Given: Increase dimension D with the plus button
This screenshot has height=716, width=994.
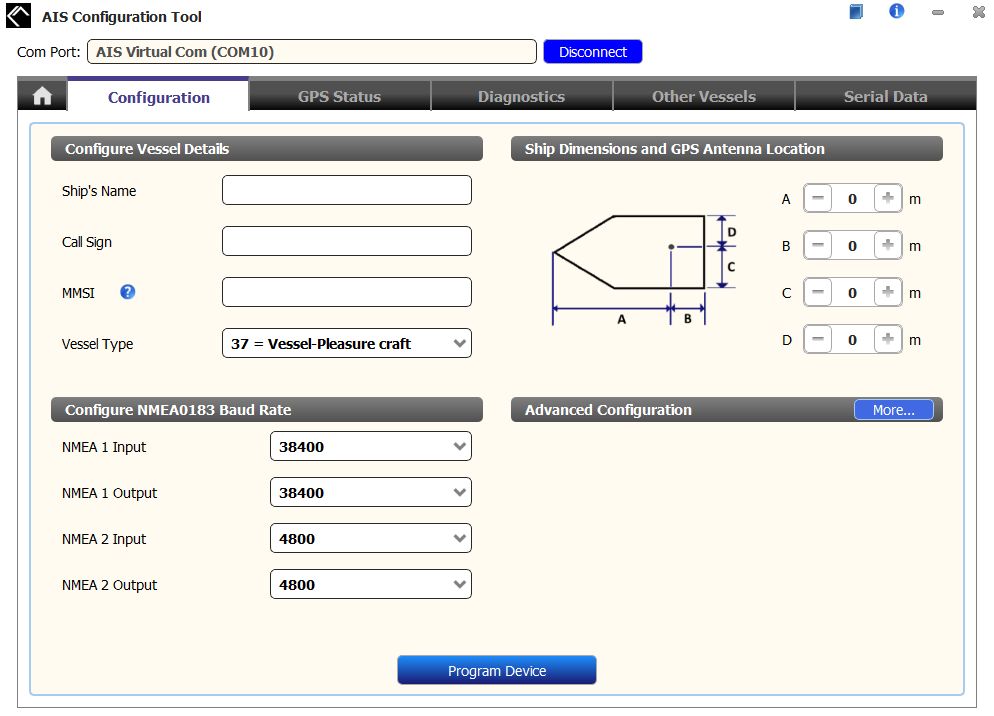Looking at the screenshot, I should coord(887,339).
